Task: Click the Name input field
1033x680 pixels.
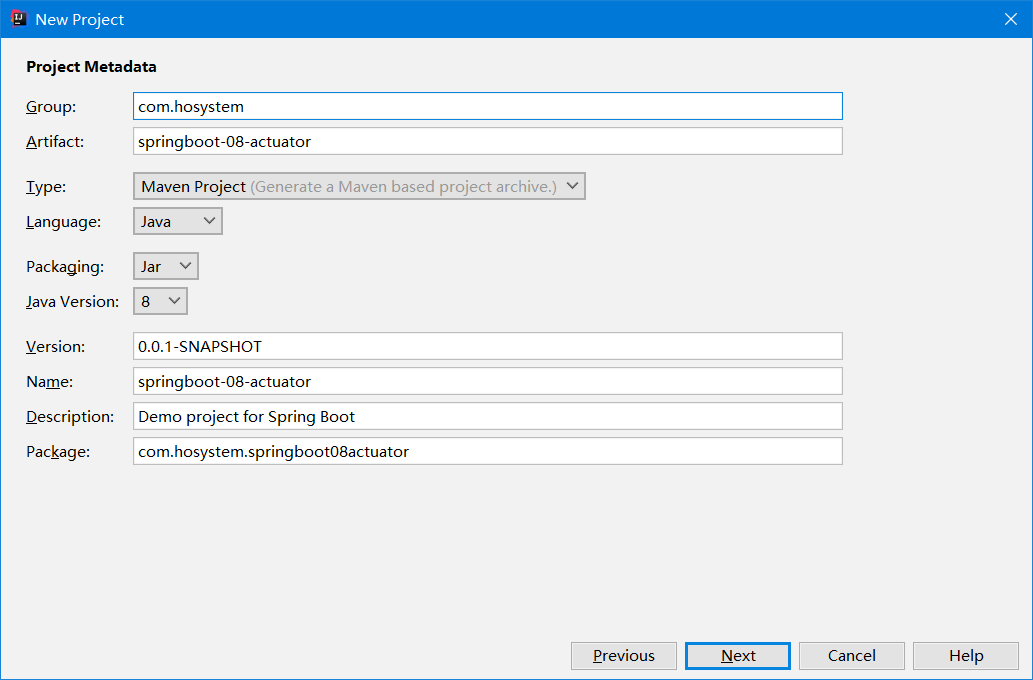Action: (488, 381)
